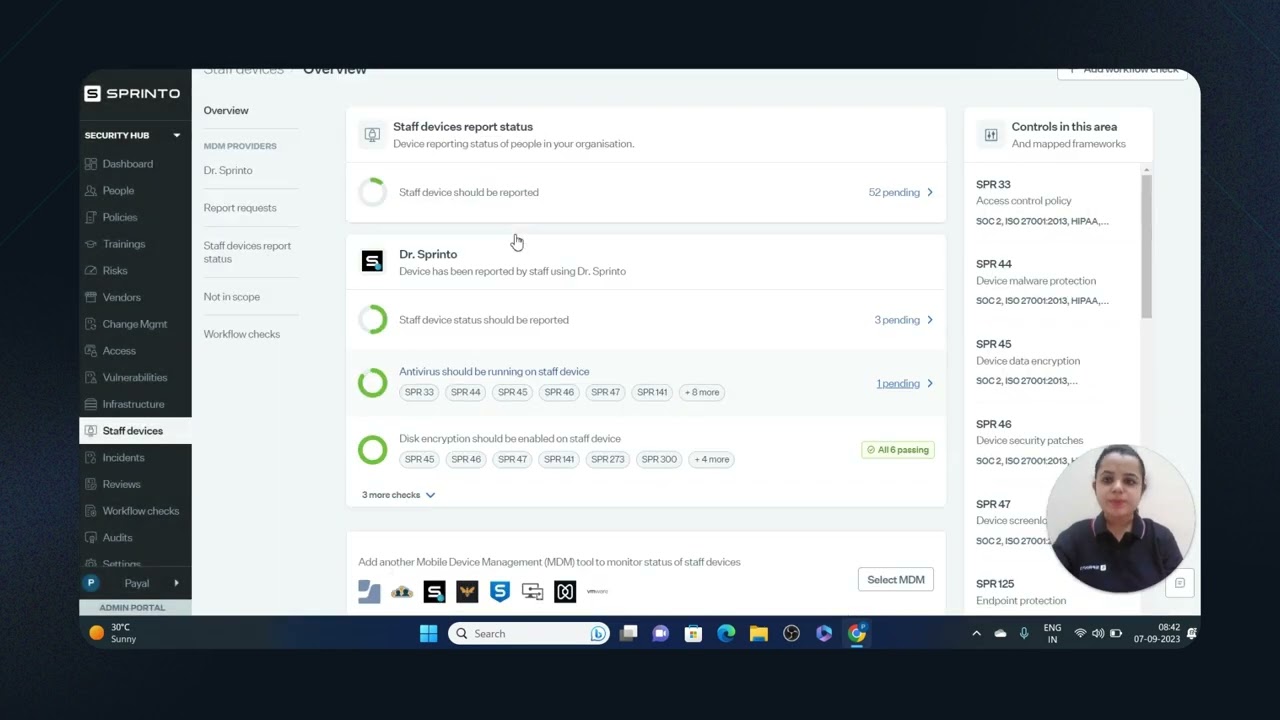Open SPR 45 Device data encryption

tap(1028, 362)
